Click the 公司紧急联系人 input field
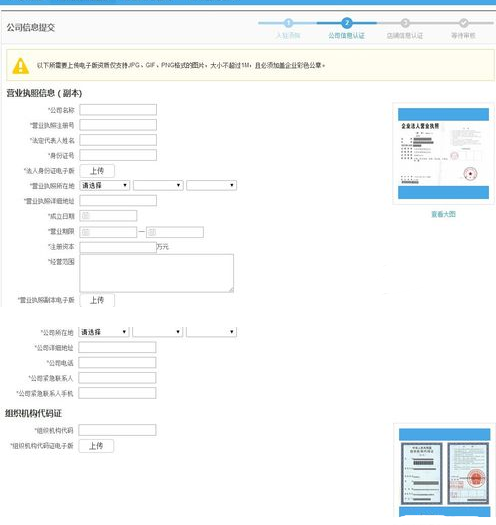The image size is (496, 525). pos(117,378)
